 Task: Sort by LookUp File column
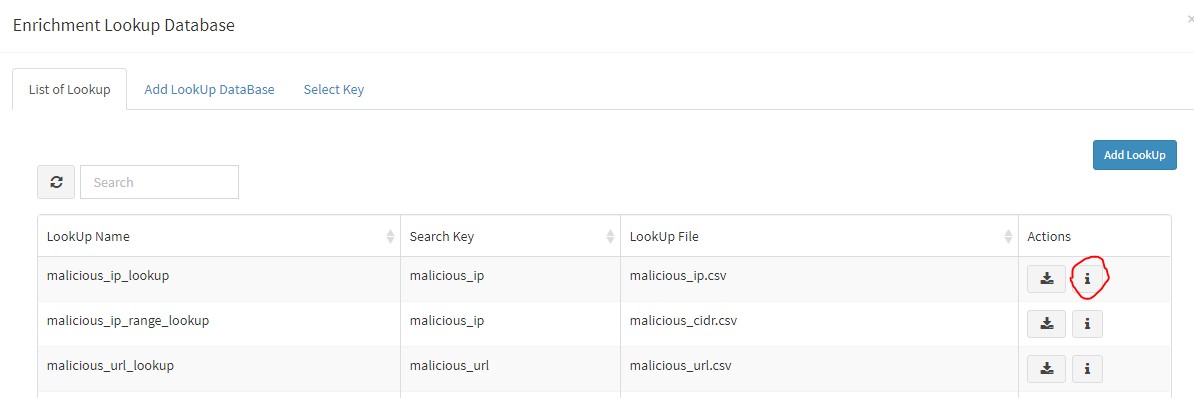819,236
